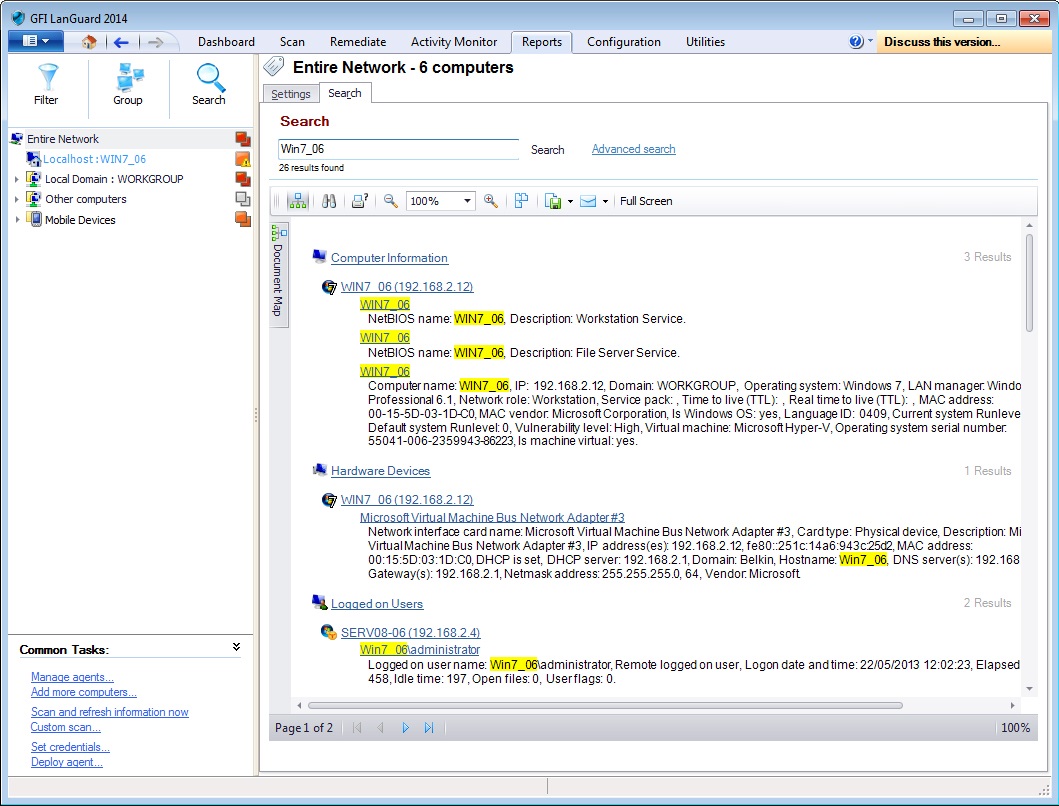The image size is (1059, 806).
Task: Open the print setup printer icon
Action: click(x=359, y=201)
